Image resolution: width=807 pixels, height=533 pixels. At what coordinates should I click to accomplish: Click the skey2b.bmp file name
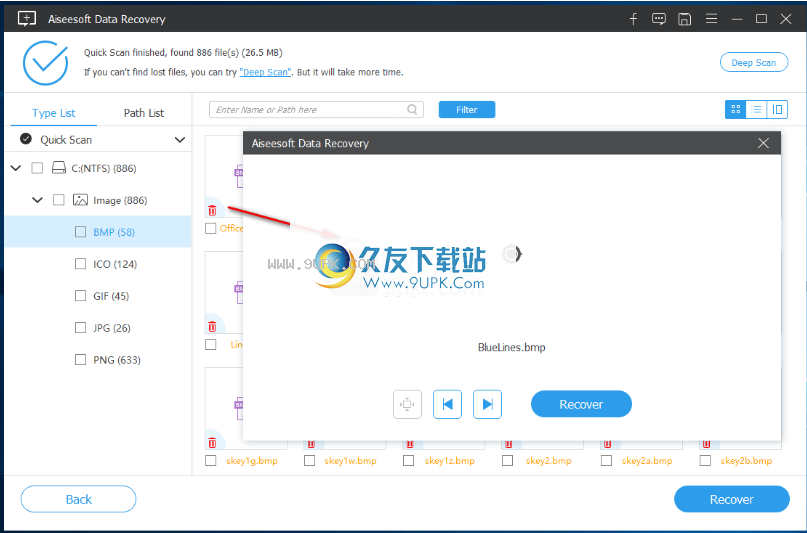746,460
